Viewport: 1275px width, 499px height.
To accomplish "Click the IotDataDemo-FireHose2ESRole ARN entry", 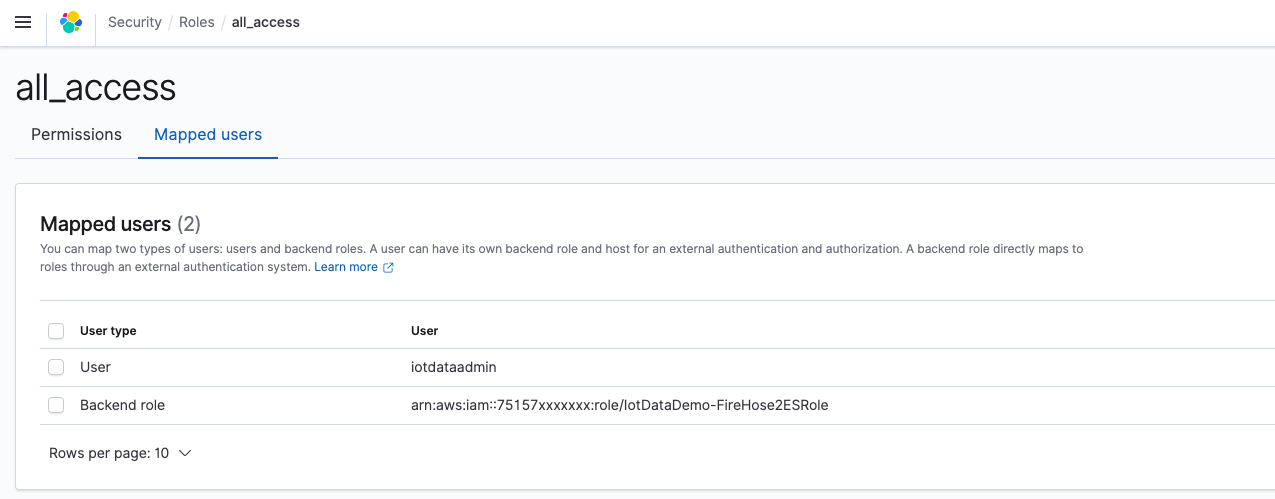I will click(620, 405).
